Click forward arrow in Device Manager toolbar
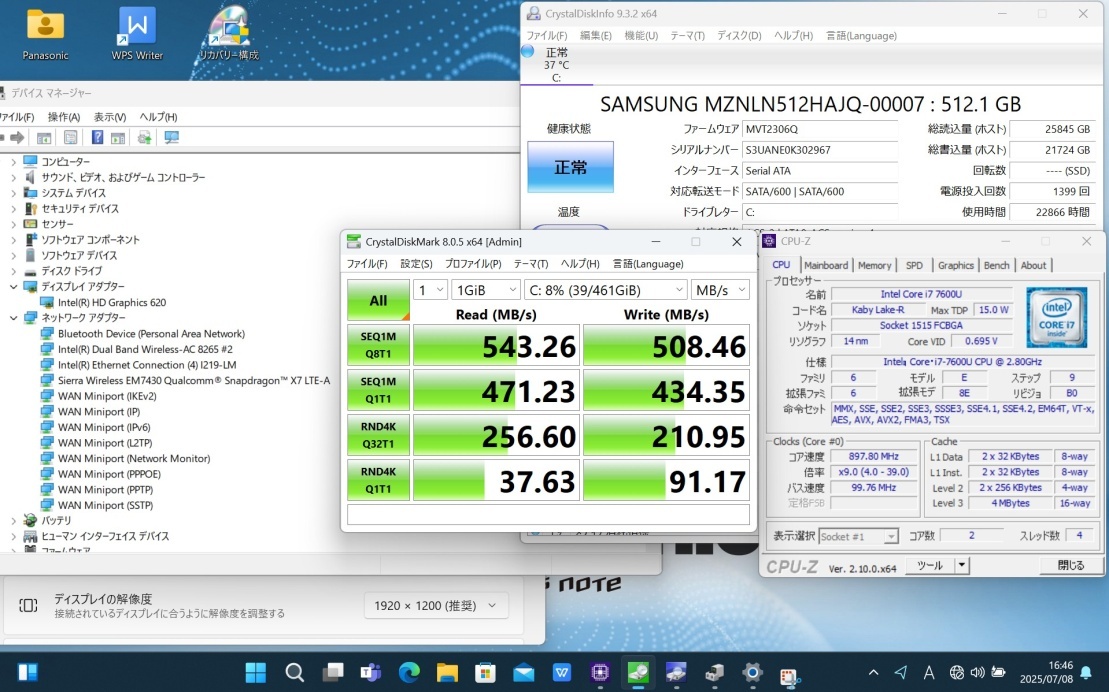The width and height of the screenshot is (1109, 692). [x=17, y=138]
